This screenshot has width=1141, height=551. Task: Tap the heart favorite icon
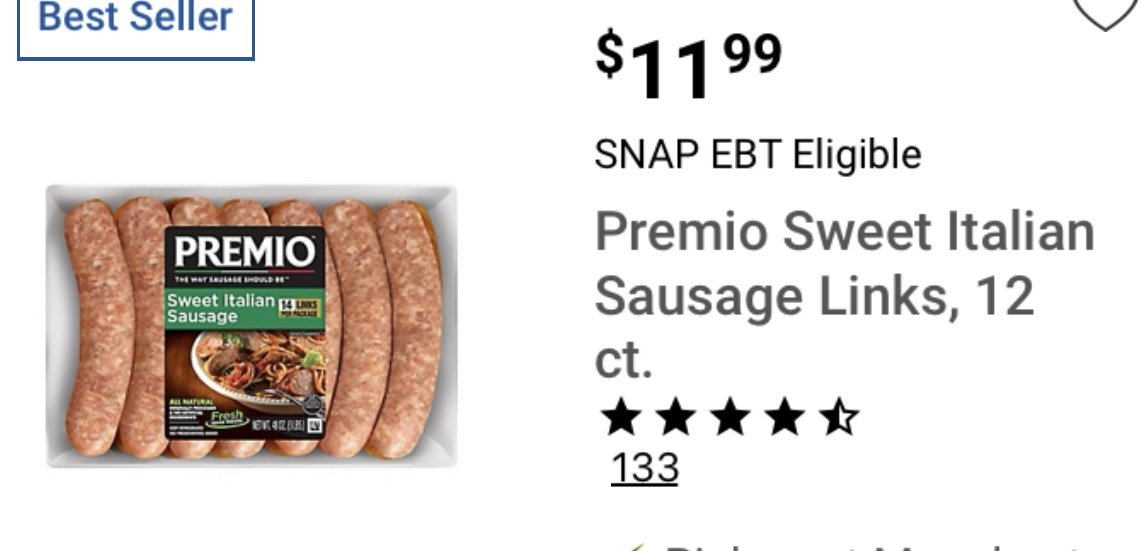1105,13
